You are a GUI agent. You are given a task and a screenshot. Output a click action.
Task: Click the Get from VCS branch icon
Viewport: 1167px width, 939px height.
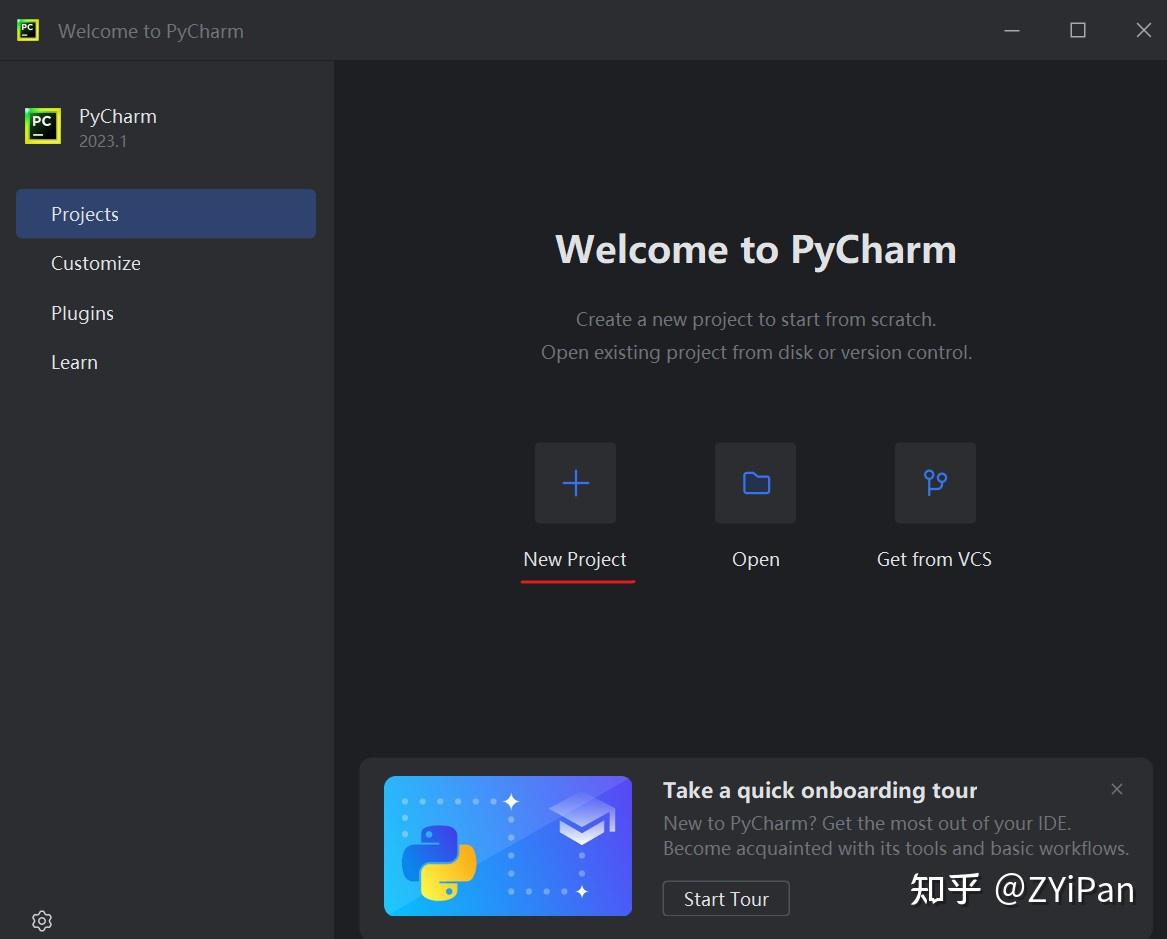pyautogui.click(x=934, y=483)
